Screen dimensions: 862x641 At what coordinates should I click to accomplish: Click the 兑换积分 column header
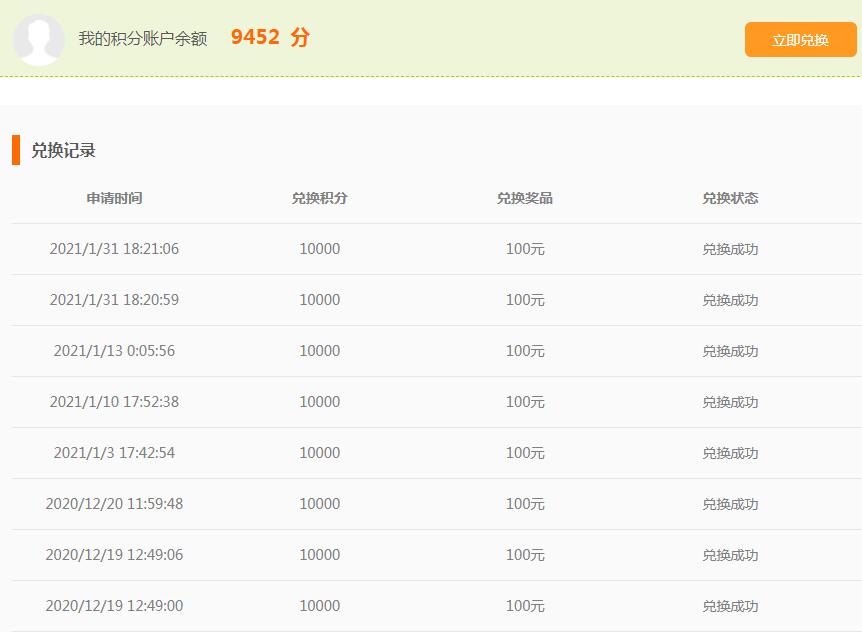(x=320, y=198)
